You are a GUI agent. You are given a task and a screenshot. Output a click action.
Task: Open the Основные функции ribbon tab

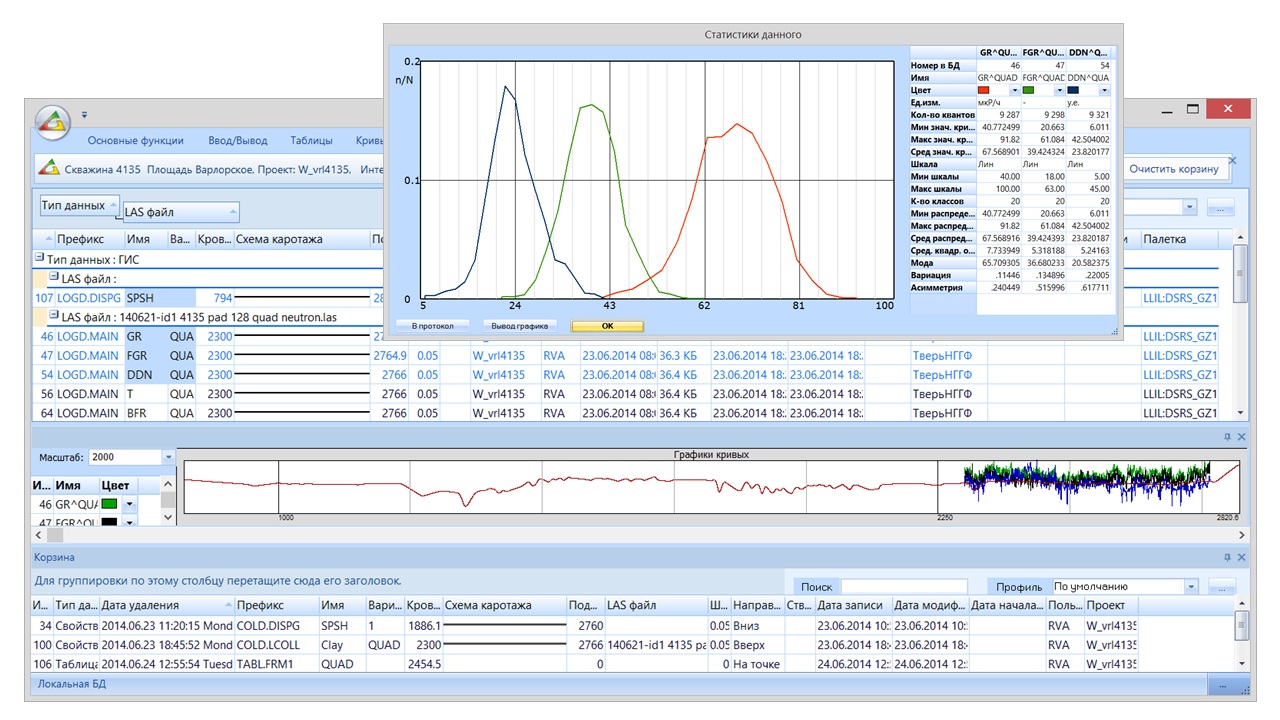coord(135,141)
